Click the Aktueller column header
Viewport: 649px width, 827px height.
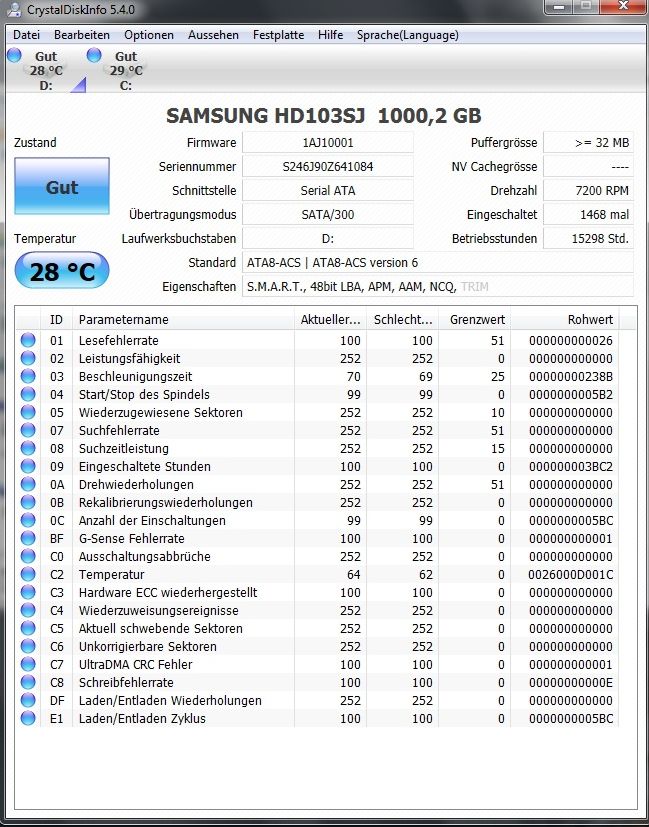(x=330, y=320)
